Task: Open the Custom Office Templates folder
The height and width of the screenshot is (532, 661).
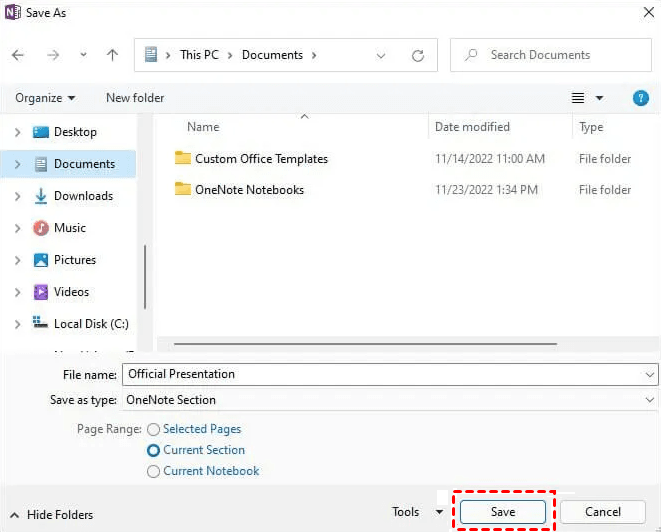Action: click(260, 158)
